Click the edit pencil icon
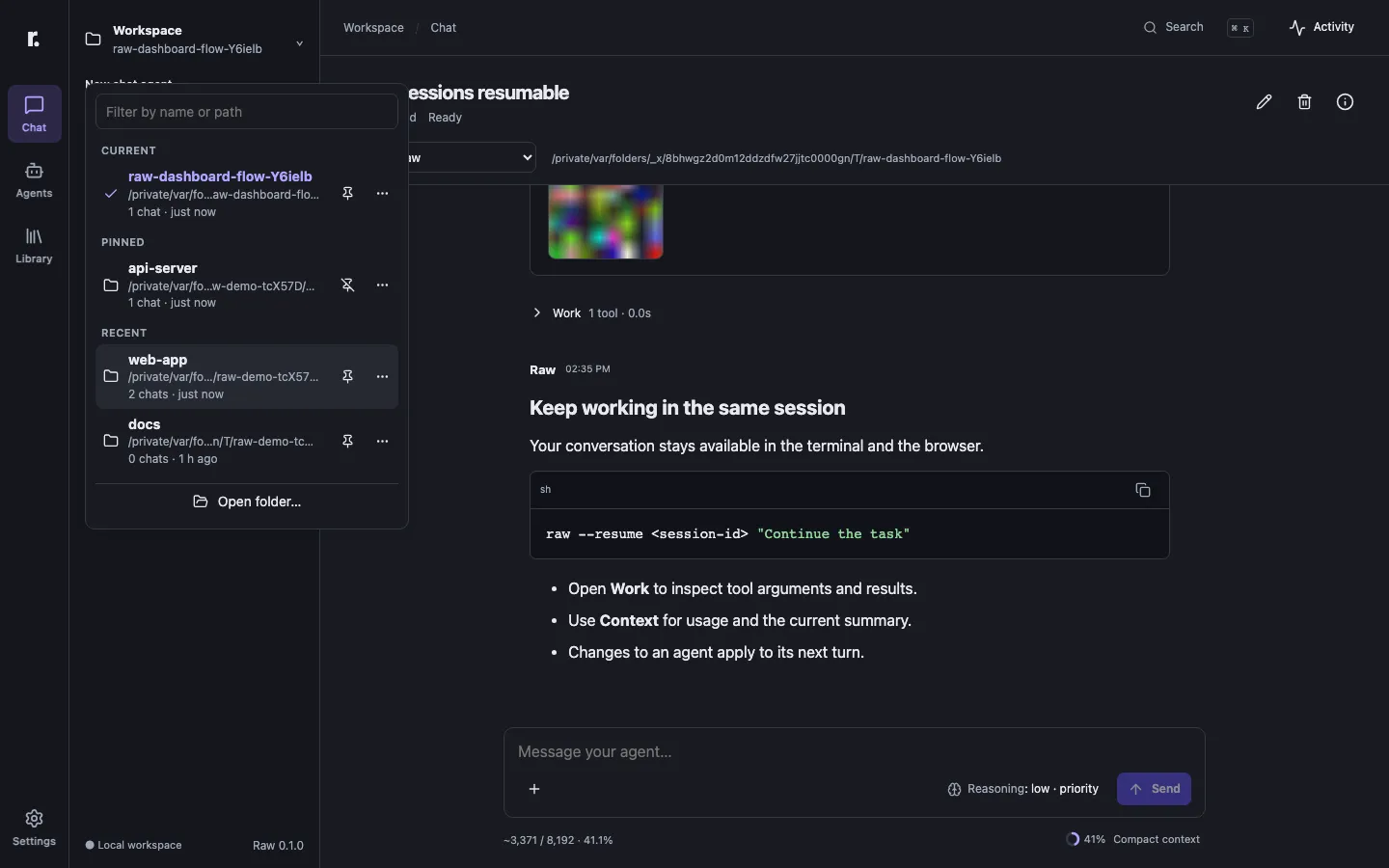This screenshot has width=1389, height=868. [1265, 102]
